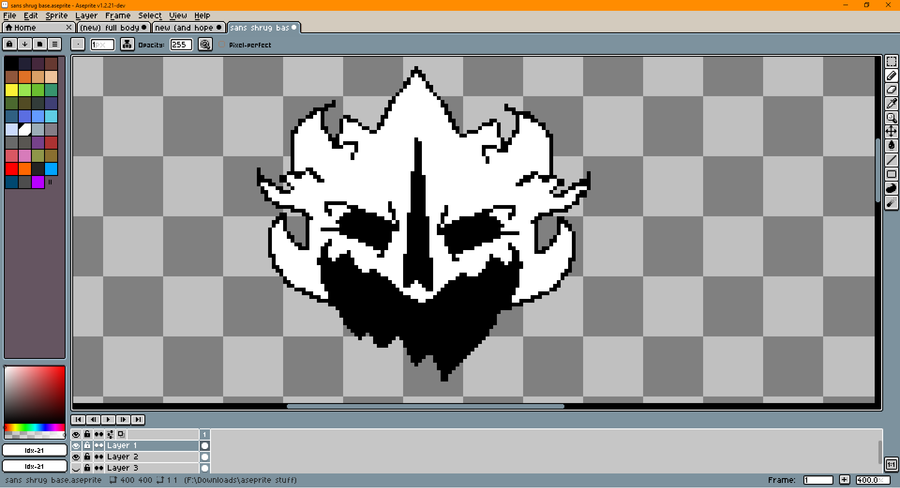Play the animation
Image resolution: width=900 pixels, height=488 pixels.
108,420
